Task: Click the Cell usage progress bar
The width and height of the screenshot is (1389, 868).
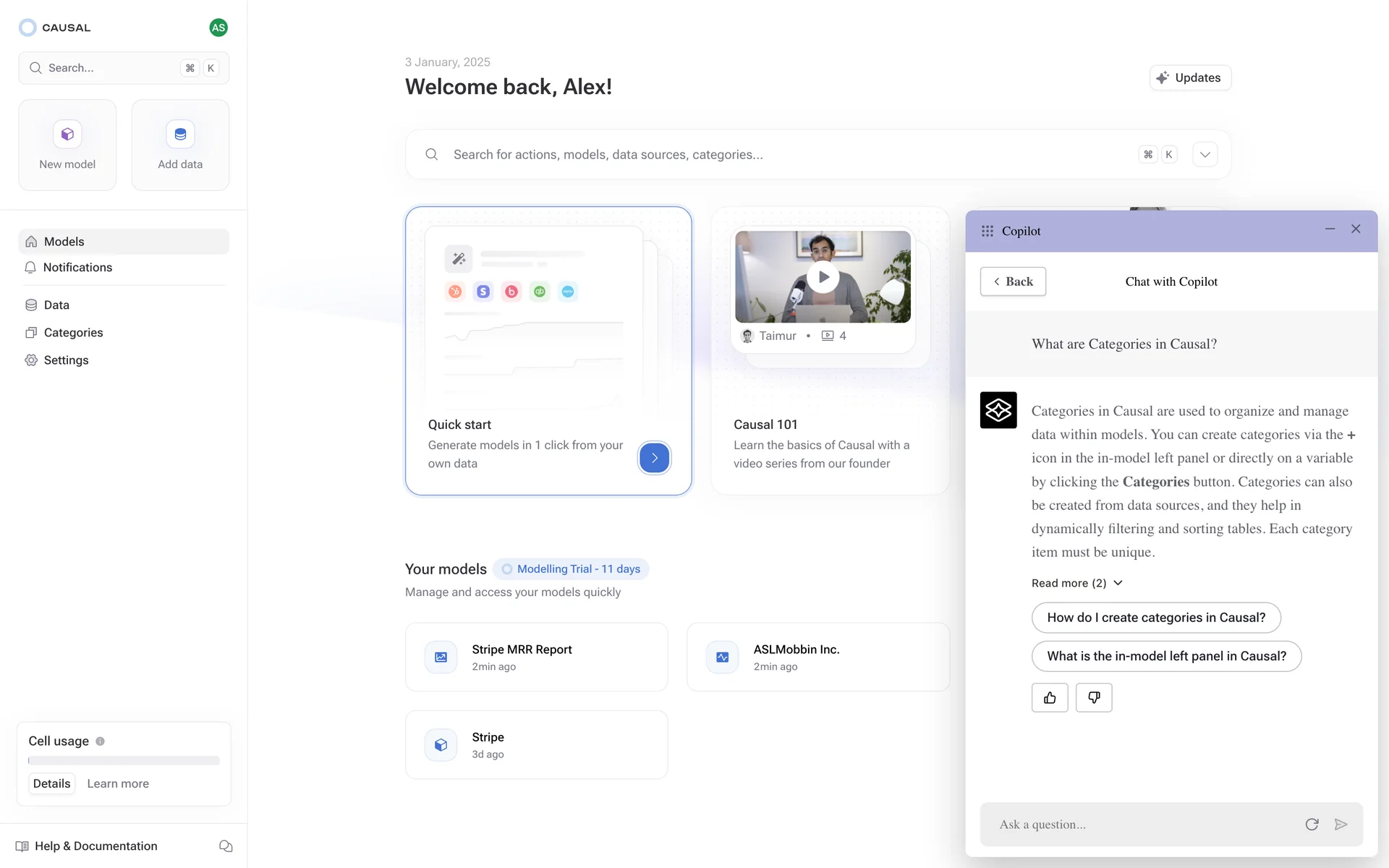Action: (x=124, y=761)
